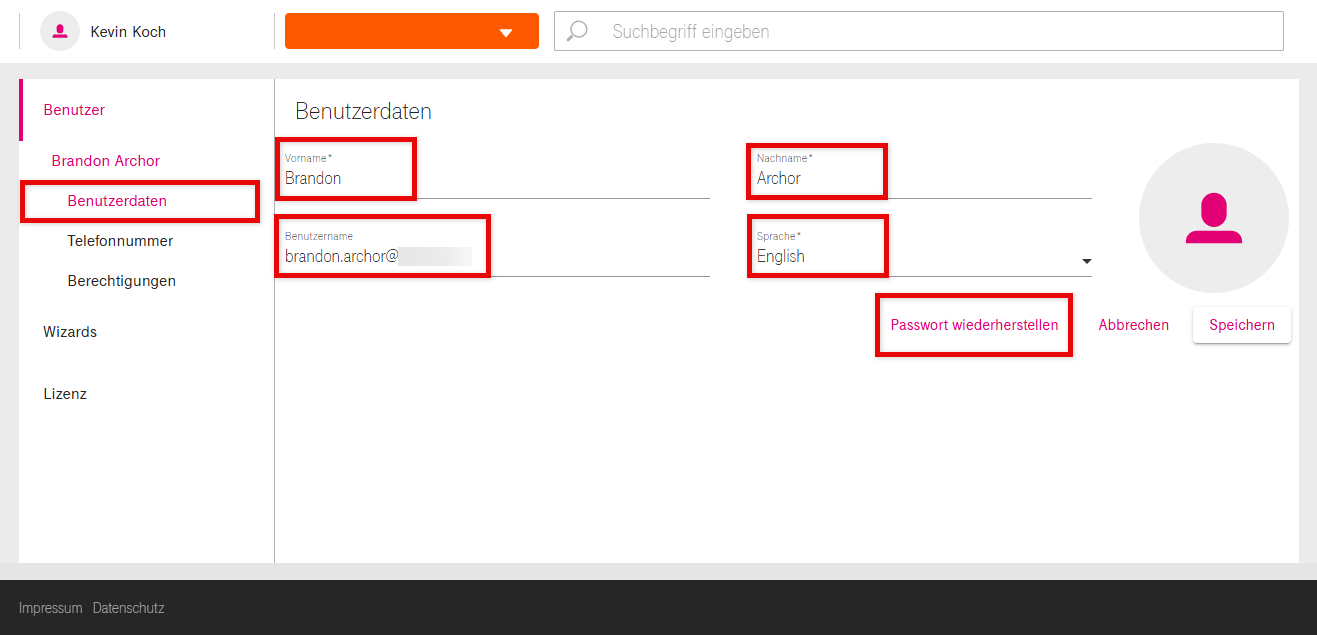Open the Berechtigungen page
Screen dimensions: 1317x635
click(121, 281)
